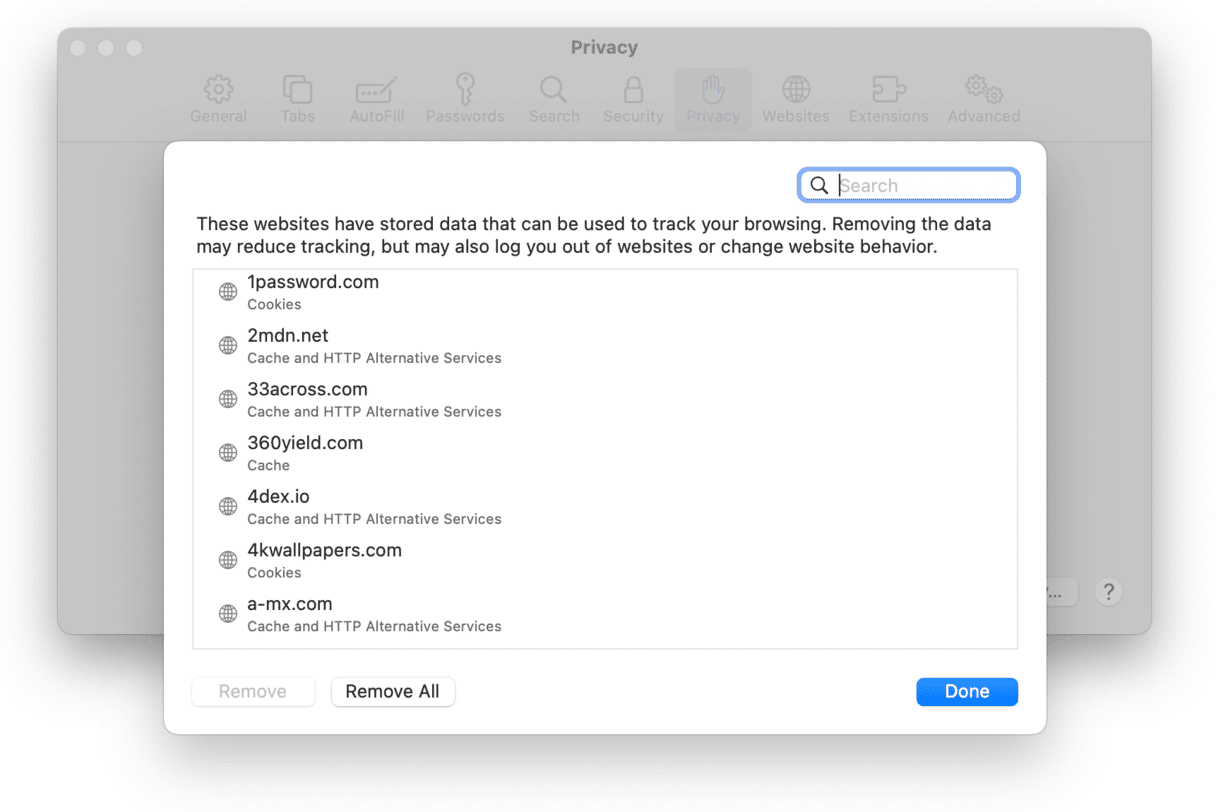The image size is (1216, 812).
Task: Select the 2mdn.net website row
Action: coord(288,346)
